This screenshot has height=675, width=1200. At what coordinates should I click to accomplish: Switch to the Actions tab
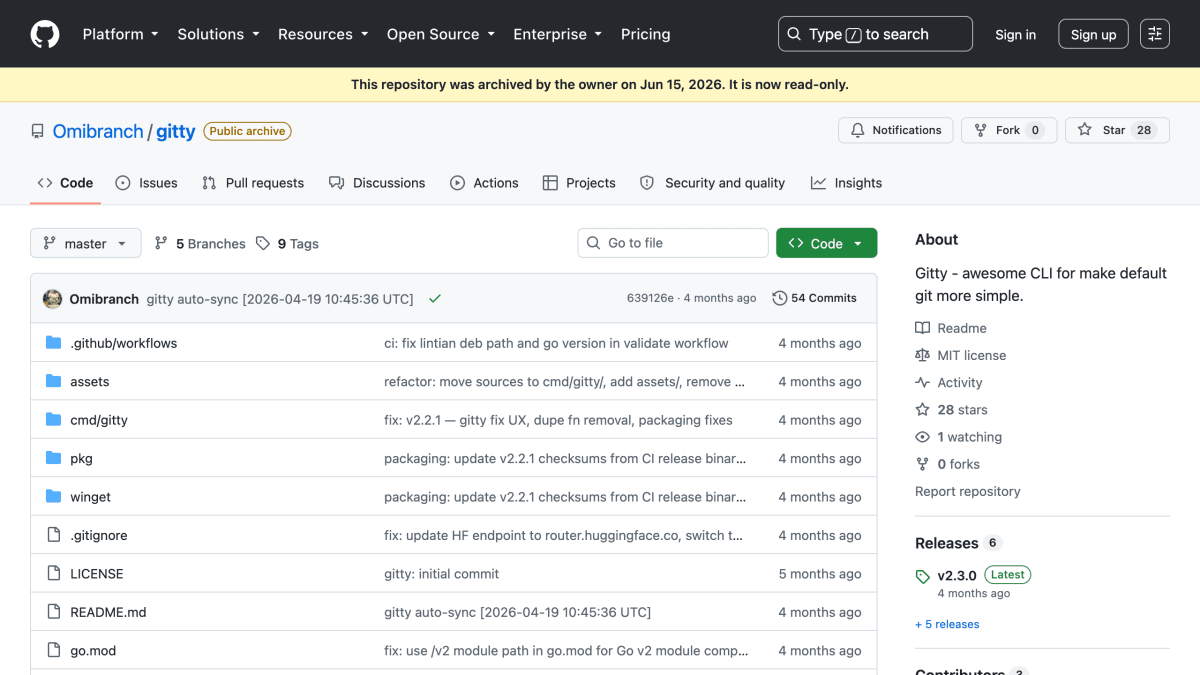point(484,183)
